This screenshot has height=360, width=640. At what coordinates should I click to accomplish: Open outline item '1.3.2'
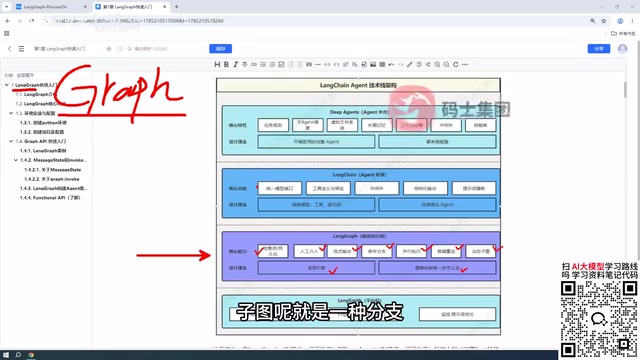click(42, 132)
